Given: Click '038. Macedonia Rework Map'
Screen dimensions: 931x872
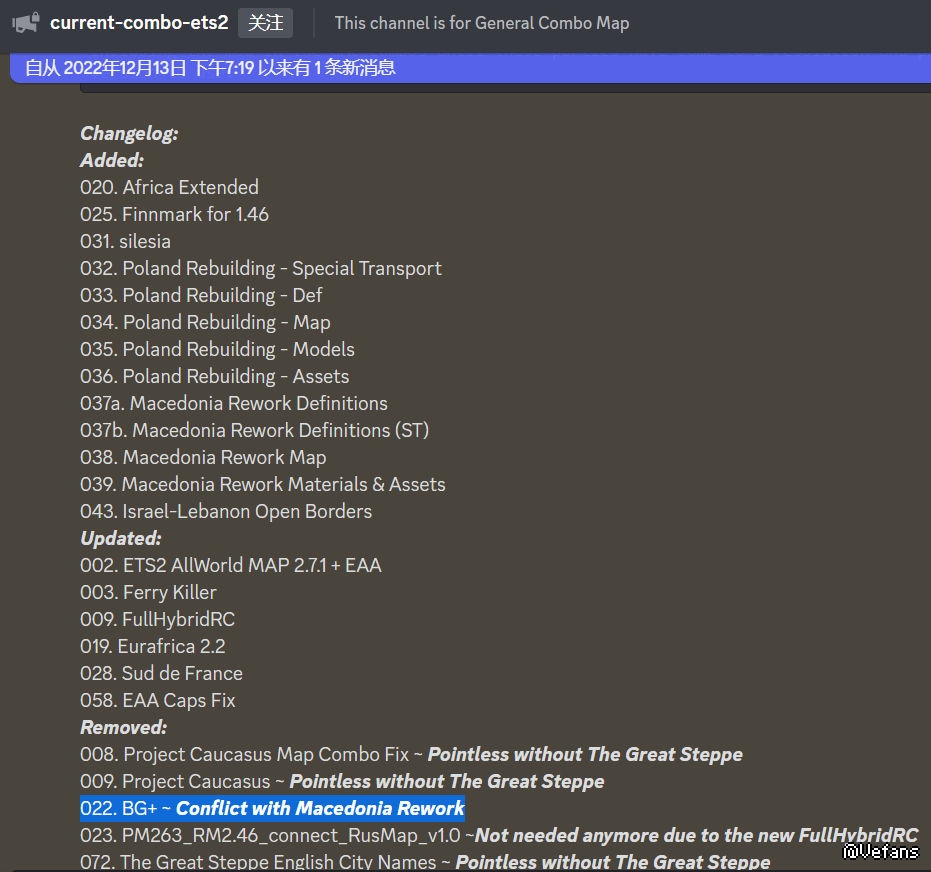Looking at the screenshot, I should [203, 458].
